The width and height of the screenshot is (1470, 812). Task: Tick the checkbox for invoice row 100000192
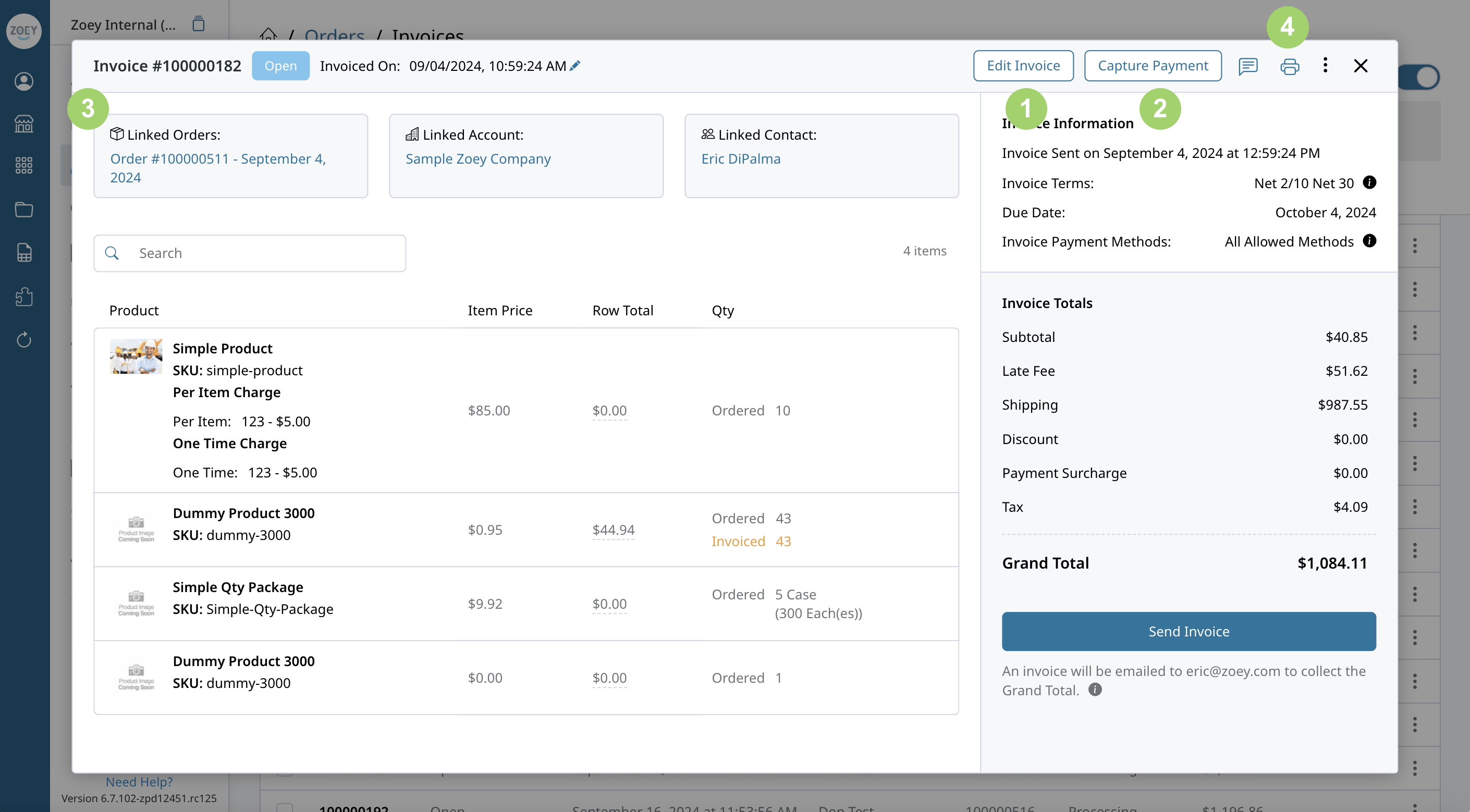(x=284, y=807)
